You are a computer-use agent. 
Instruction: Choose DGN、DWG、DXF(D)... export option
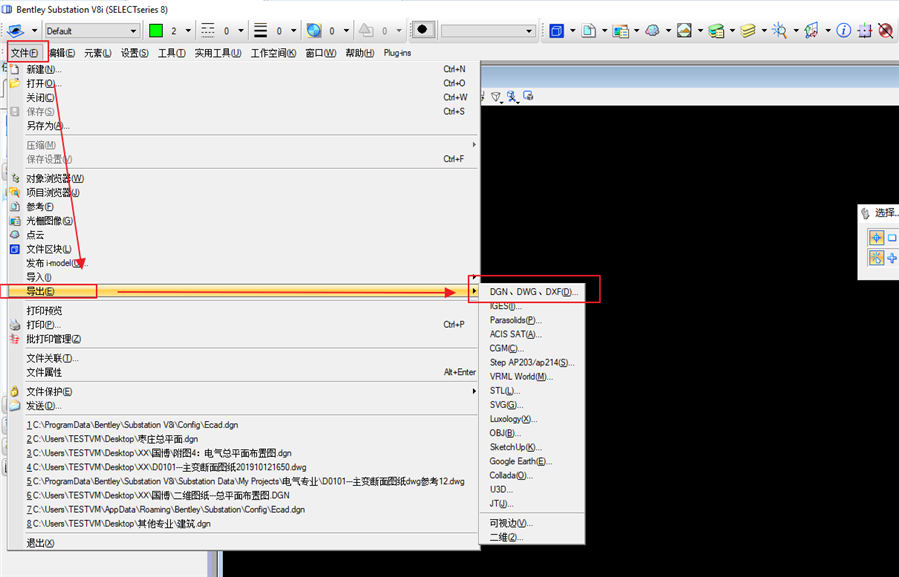(532, 292)
